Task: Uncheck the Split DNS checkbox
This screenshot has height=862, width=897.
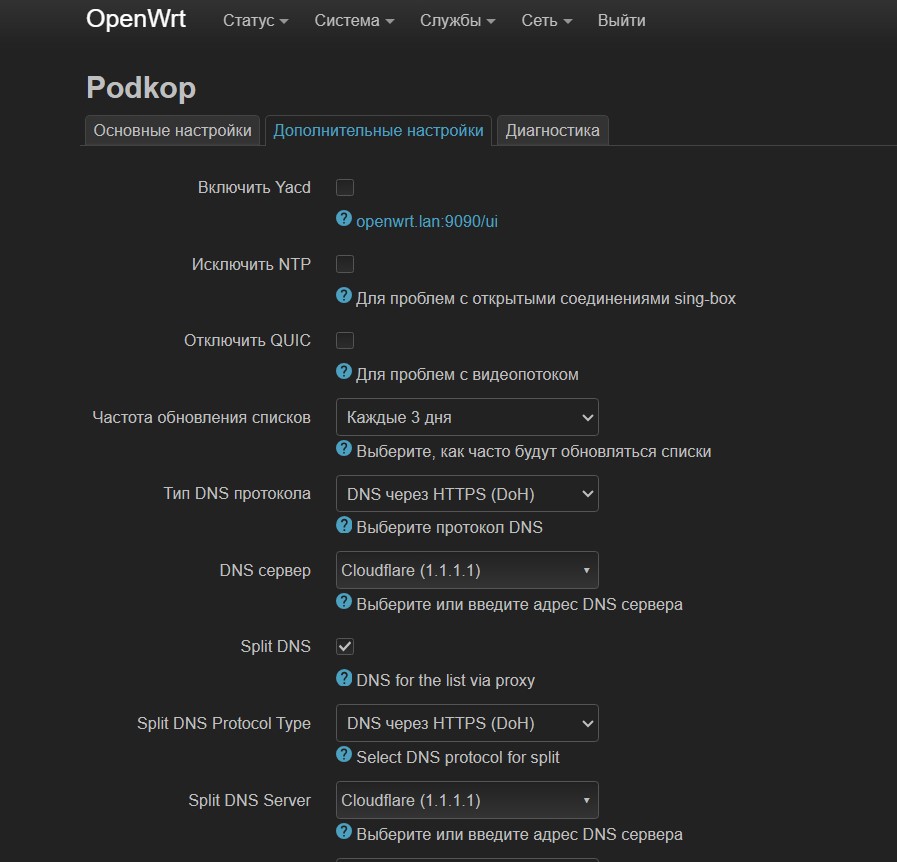Action: (x=345, y=646)
